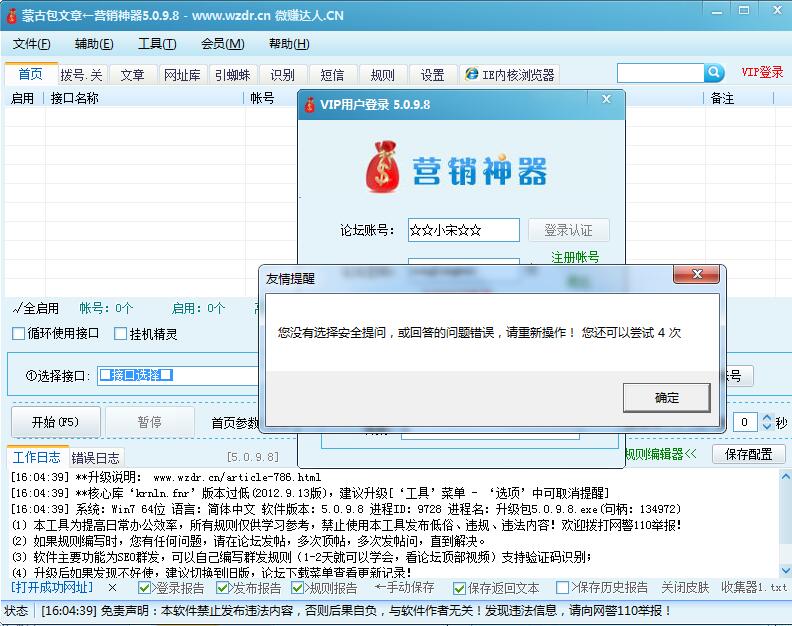Open the 文件(F) menu
Image resolution: width=792 pixels, height=626 pixels.
31,44
